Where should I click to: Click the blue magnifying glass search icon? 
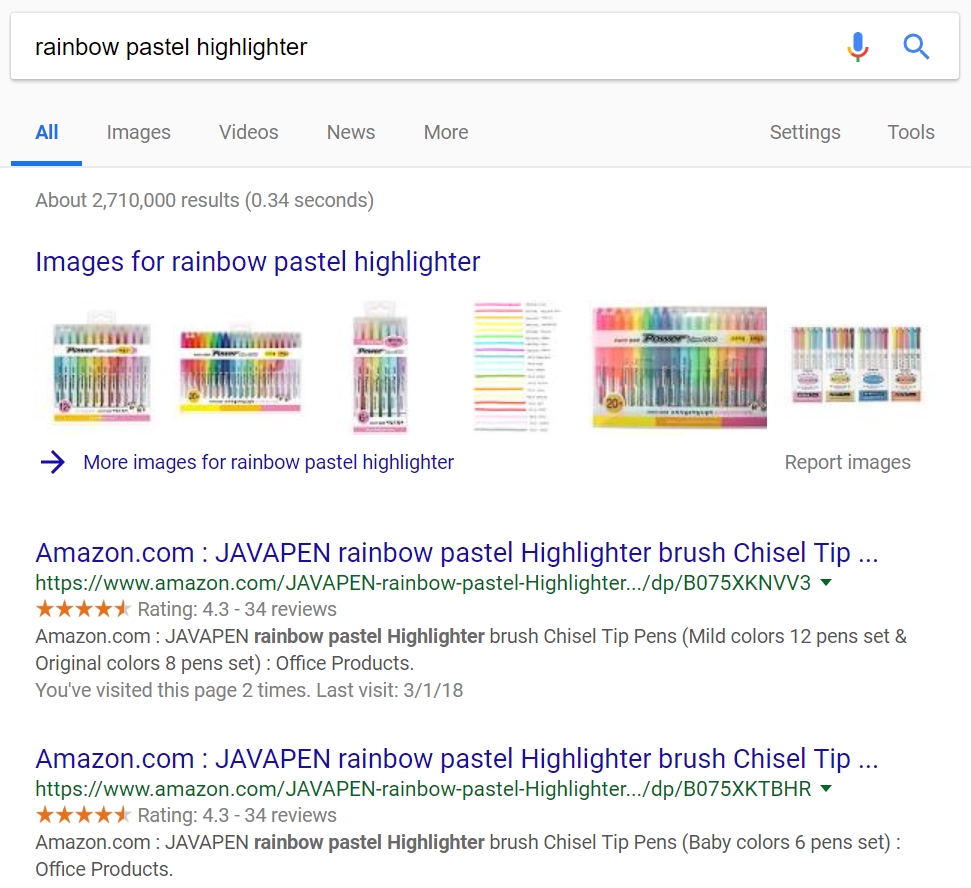(916, 46)
